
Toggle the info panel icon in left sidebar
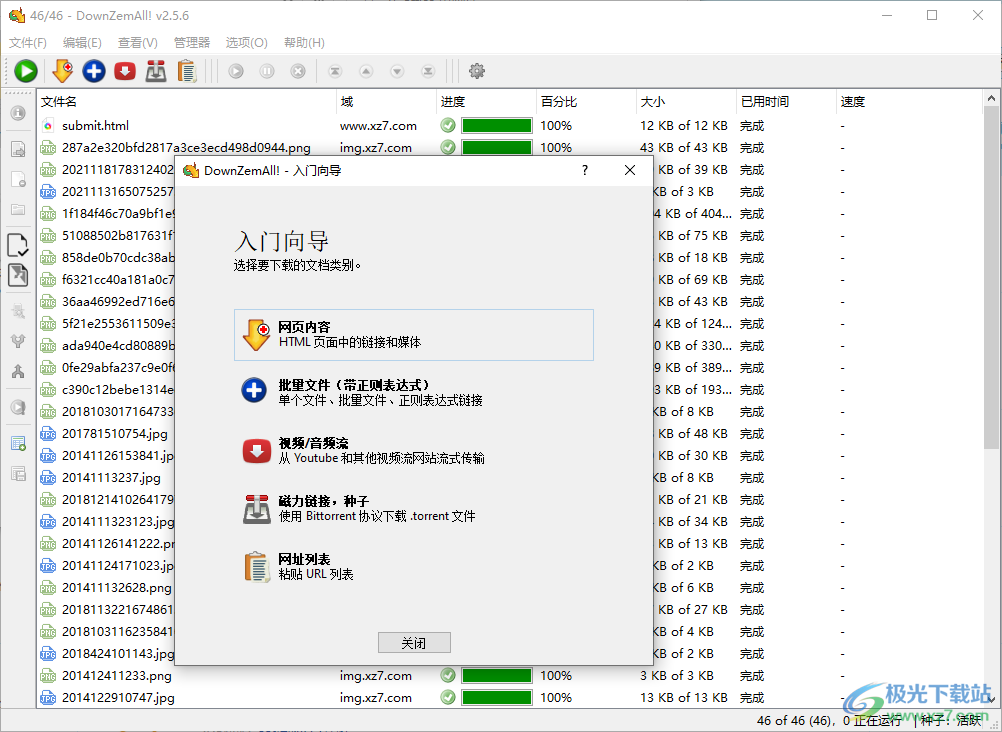coord(18,113)
